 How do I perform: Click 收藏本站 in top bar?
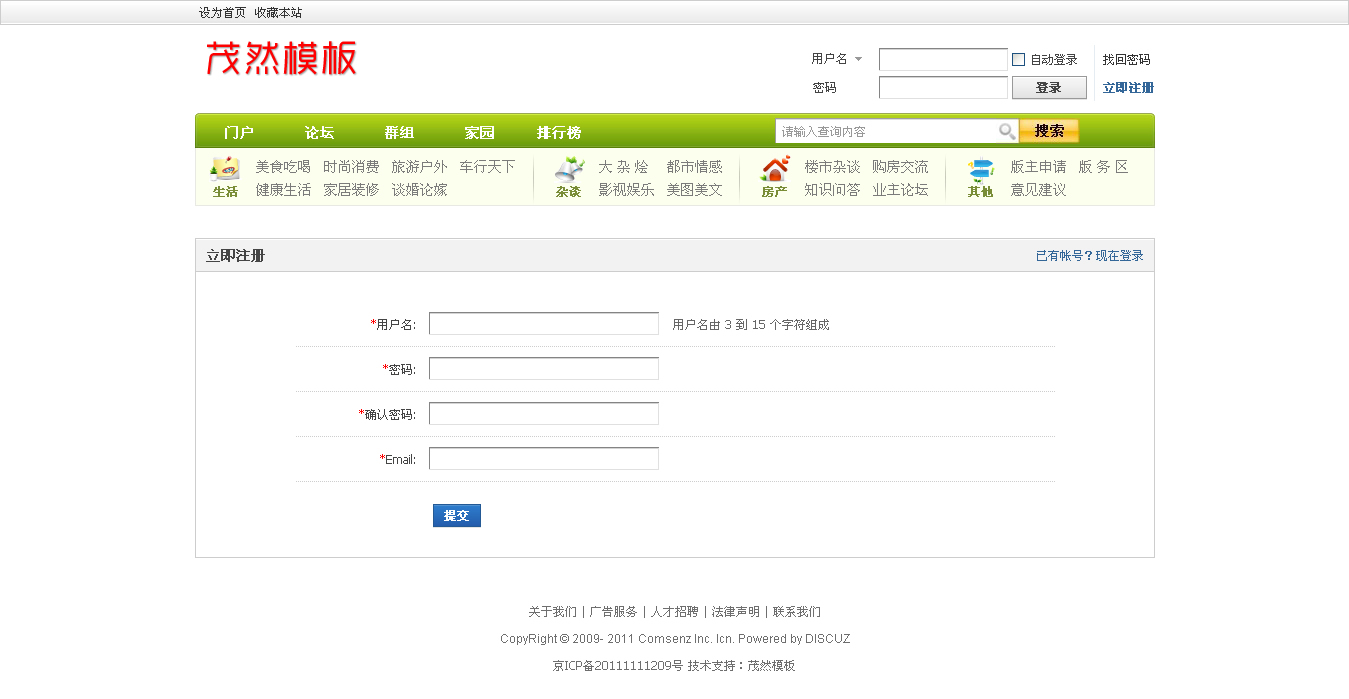278,13
